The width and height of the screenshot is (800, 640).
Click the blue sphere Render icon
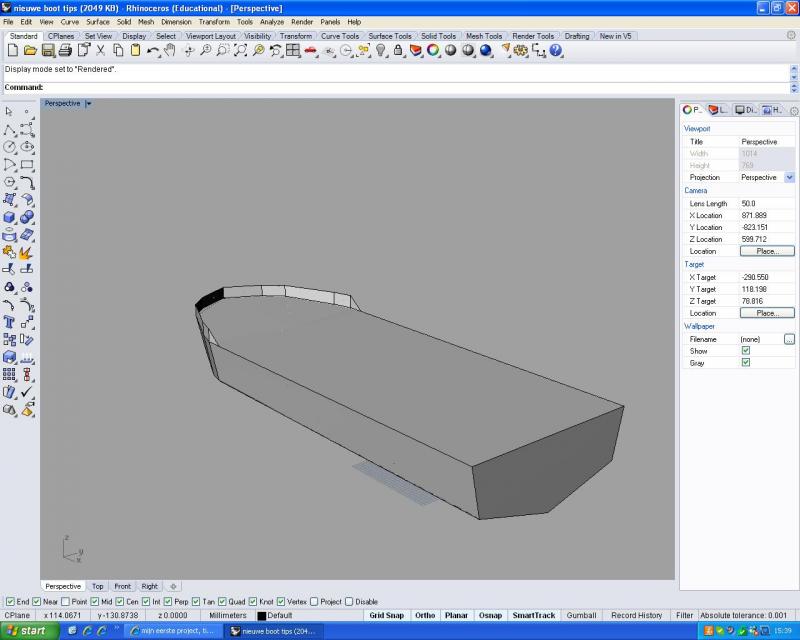click(486, 50)
